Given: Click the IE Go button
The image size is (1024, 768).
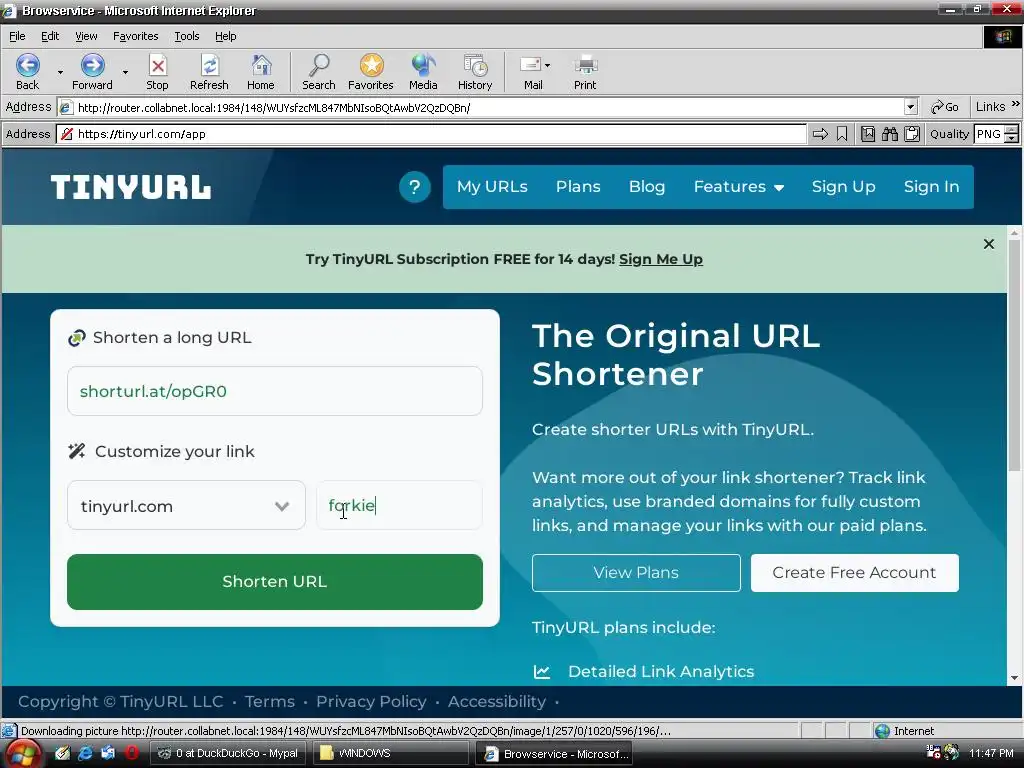Looking at the screenshot, I should pyautogui.click(x=945, y=107).
